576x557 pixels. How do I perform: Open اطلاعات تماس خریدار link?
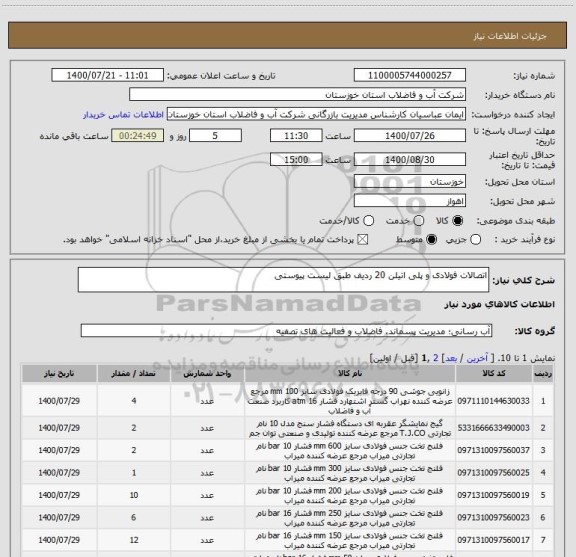123,115
